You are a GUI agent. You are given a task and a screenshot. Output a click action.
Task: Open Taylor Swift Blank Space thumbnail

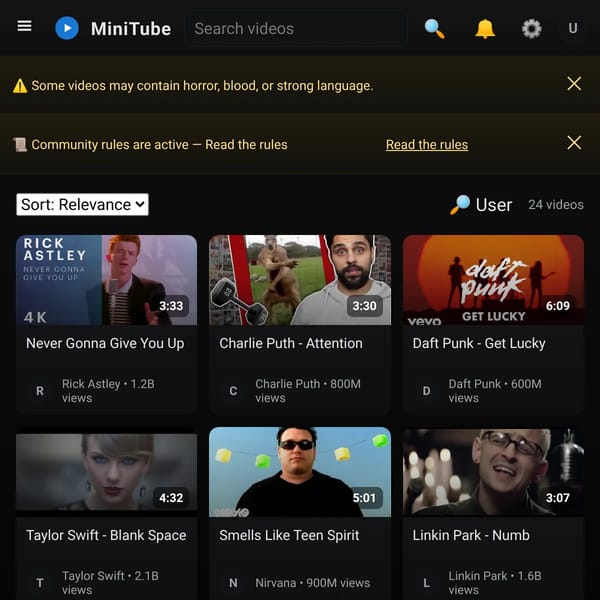click(107, 472)
